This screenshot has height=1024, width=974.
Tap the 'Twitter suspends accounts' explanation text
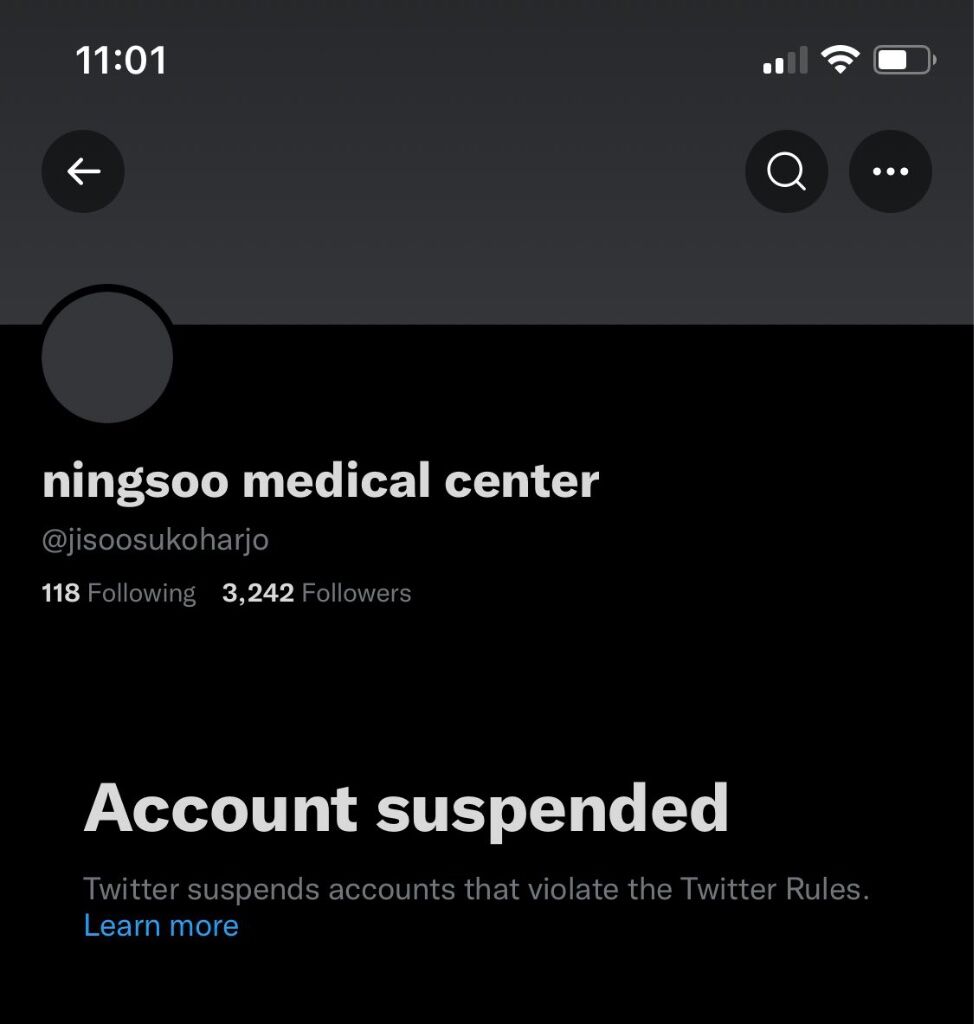point(476,889)
